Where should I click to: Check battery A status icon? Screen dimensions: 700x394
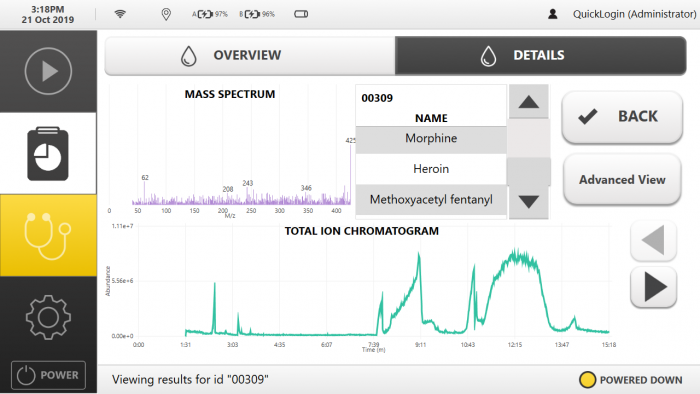tap(210, 14)
